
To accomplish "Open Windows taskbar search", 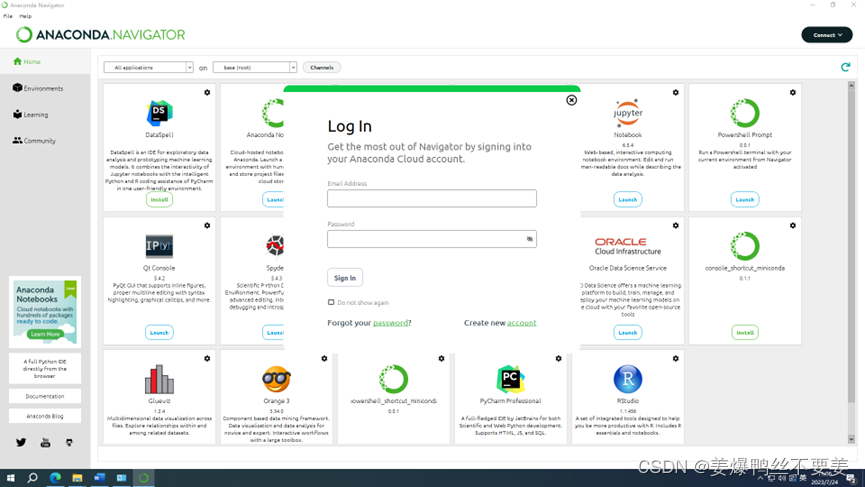I will (x=33, y=478).
